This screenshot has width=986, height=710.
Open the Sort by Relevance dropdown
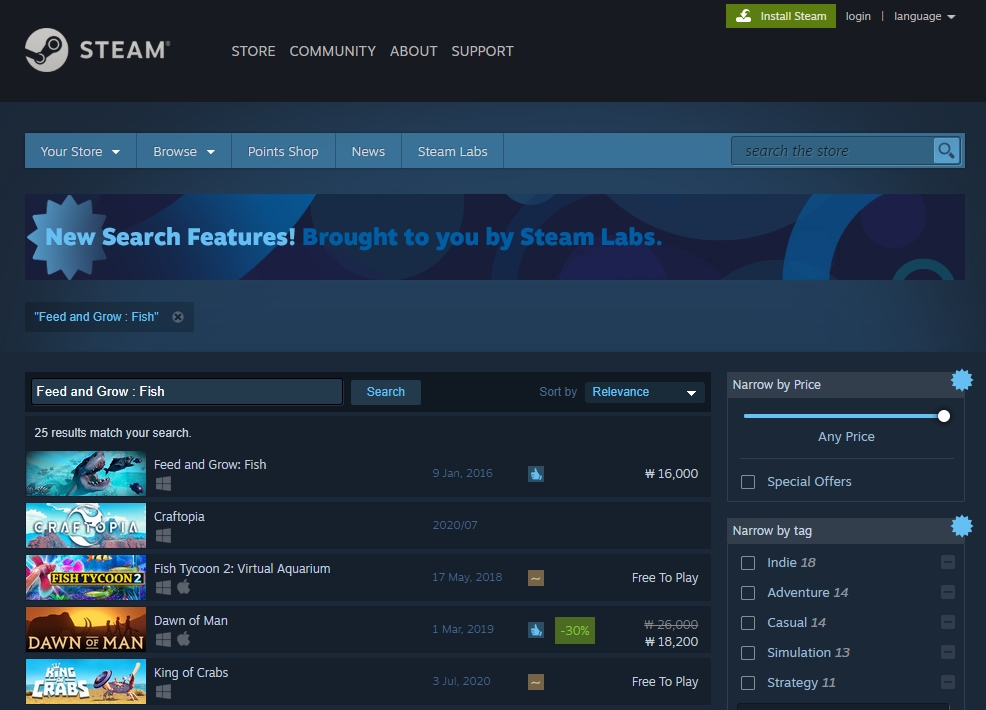[645, 392]
